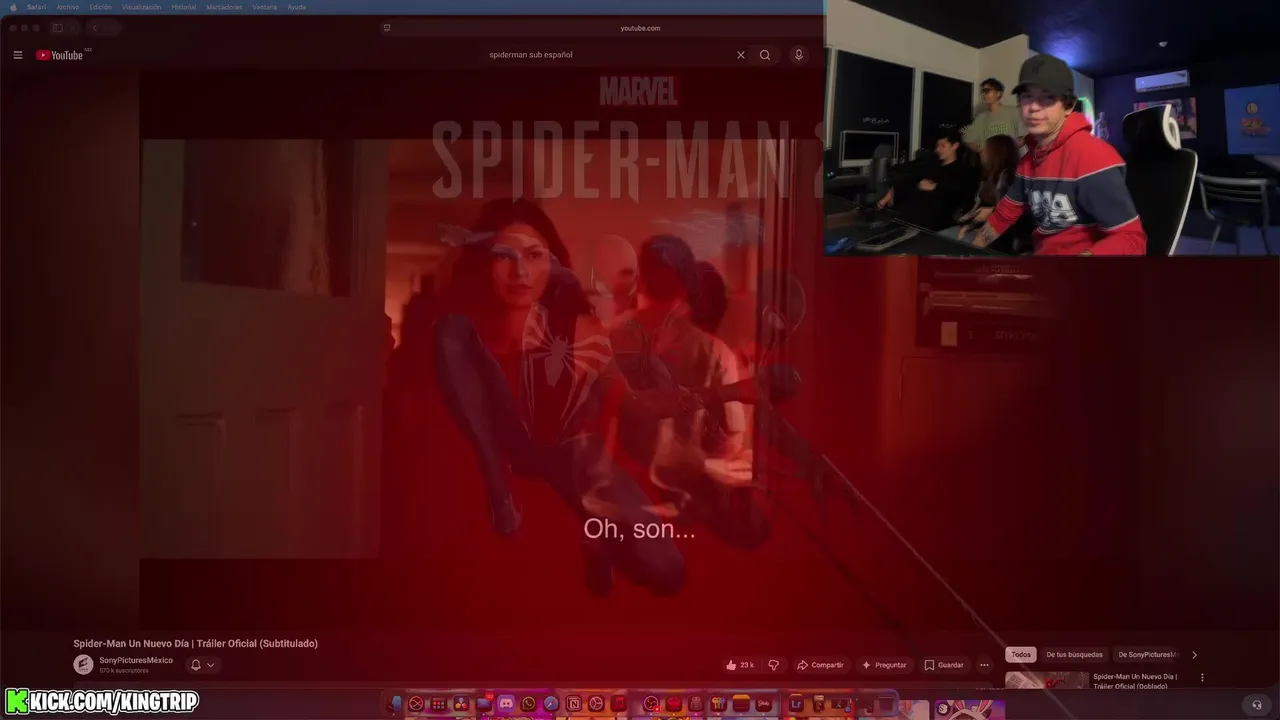Open the SonyPicturesMéxico channel avatar
The image size is (1280, 720).
[83, 665]
